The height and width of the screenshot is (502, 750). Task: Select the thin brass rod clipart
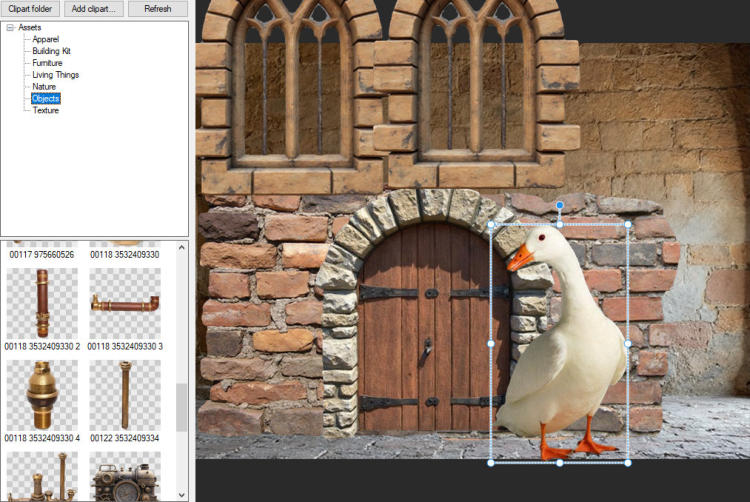click(x=125, y=395)
